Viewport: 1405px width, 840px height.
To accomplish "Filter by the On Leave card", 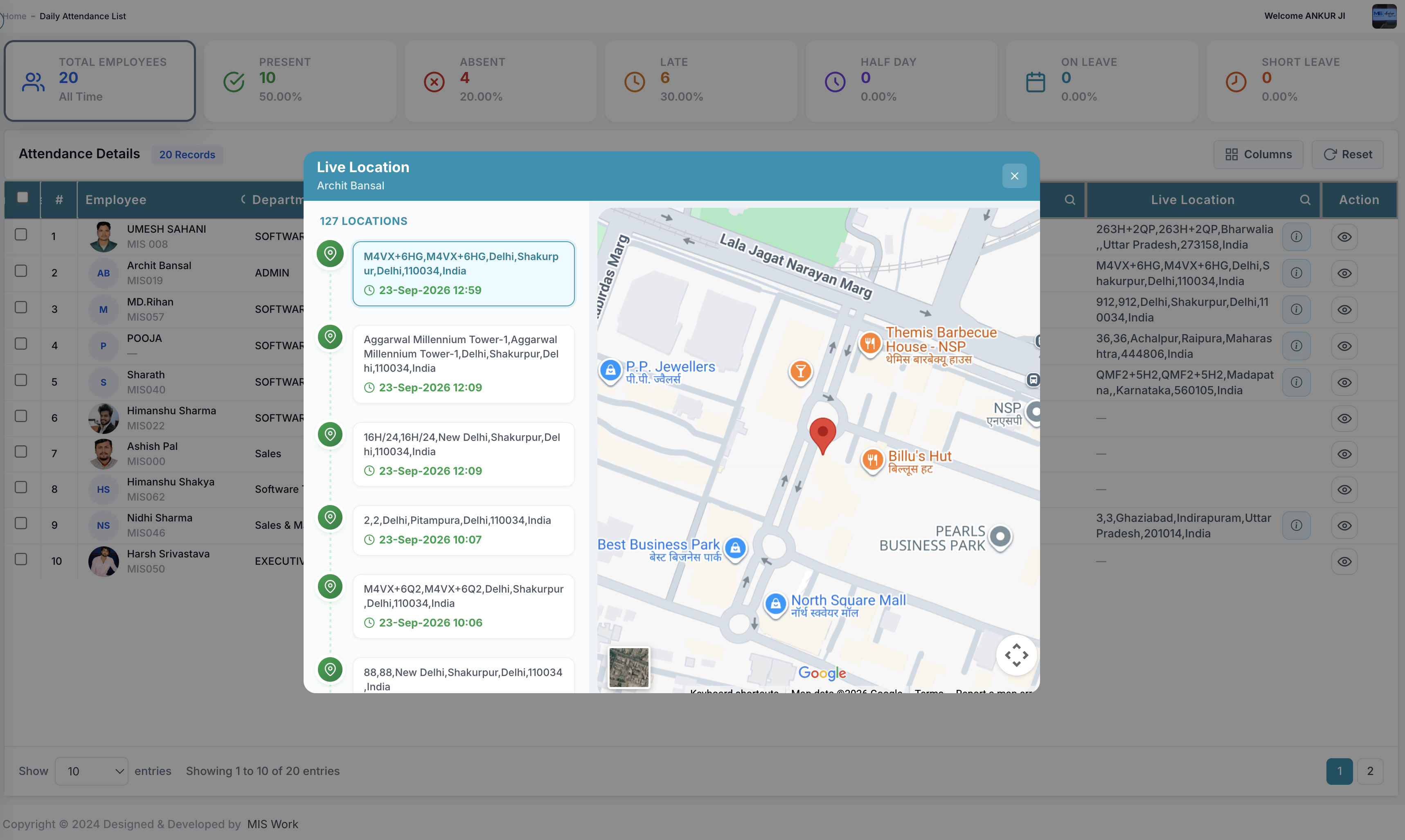I will 1102,81.
